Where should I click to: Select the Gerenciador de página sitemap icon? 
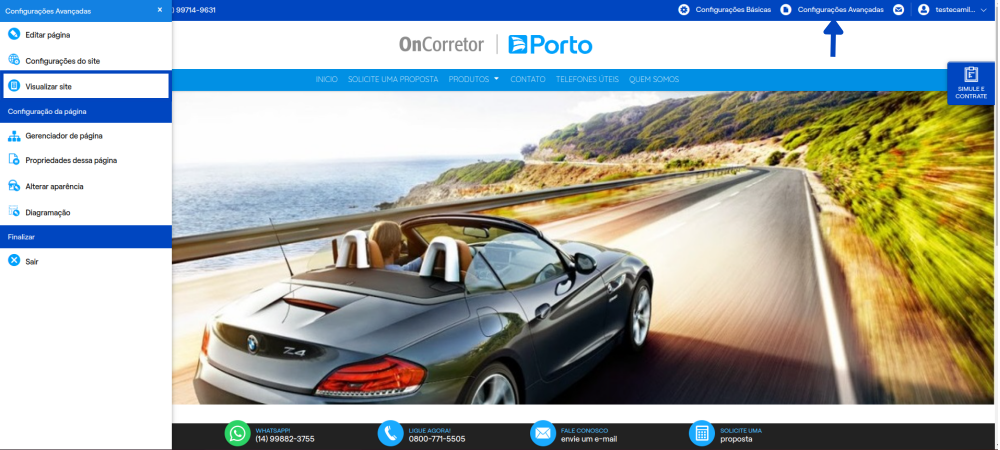(x=14, y=136)
